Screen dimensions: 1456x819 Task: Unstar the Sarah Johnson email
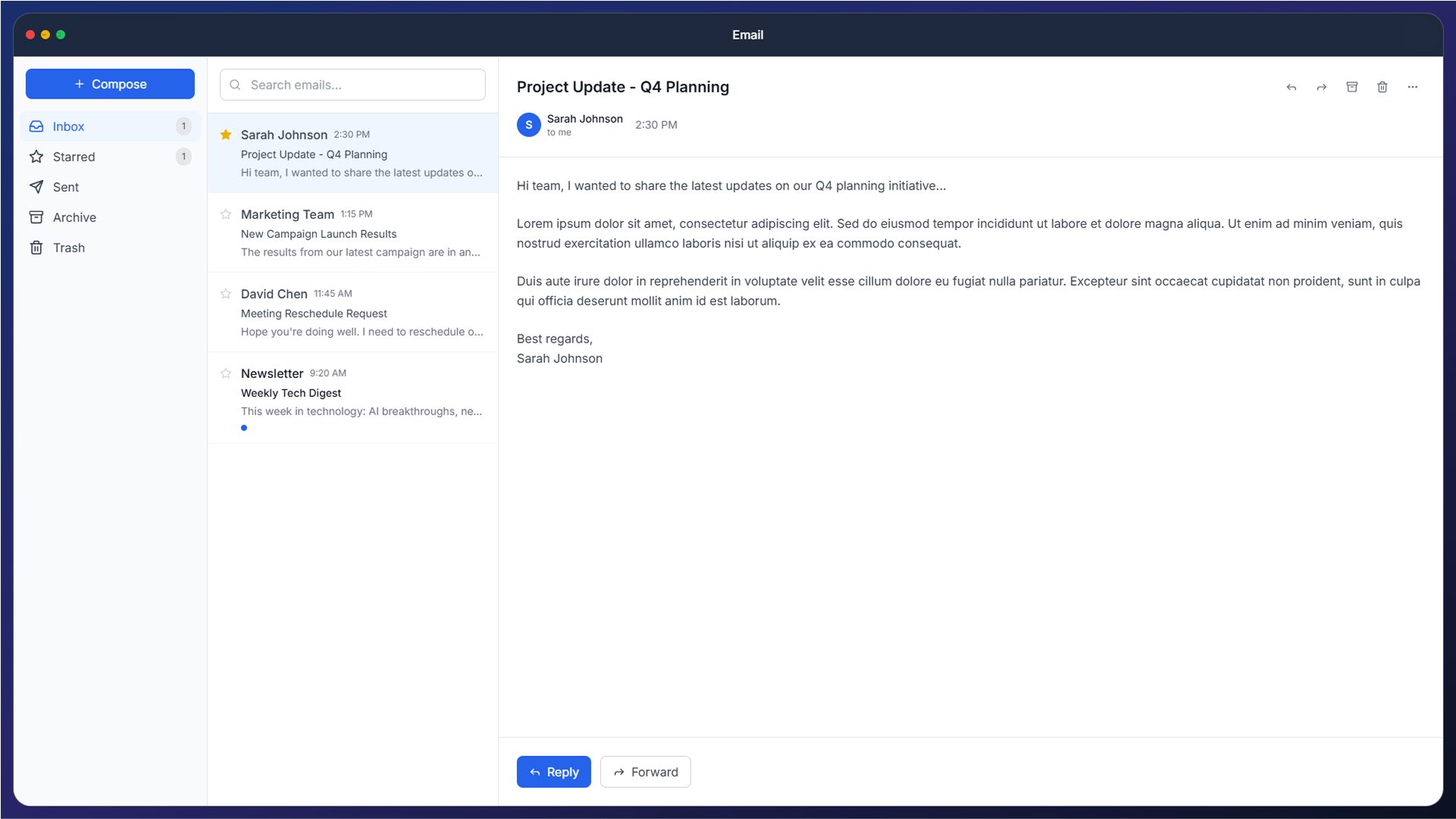[x=226, y=135]
